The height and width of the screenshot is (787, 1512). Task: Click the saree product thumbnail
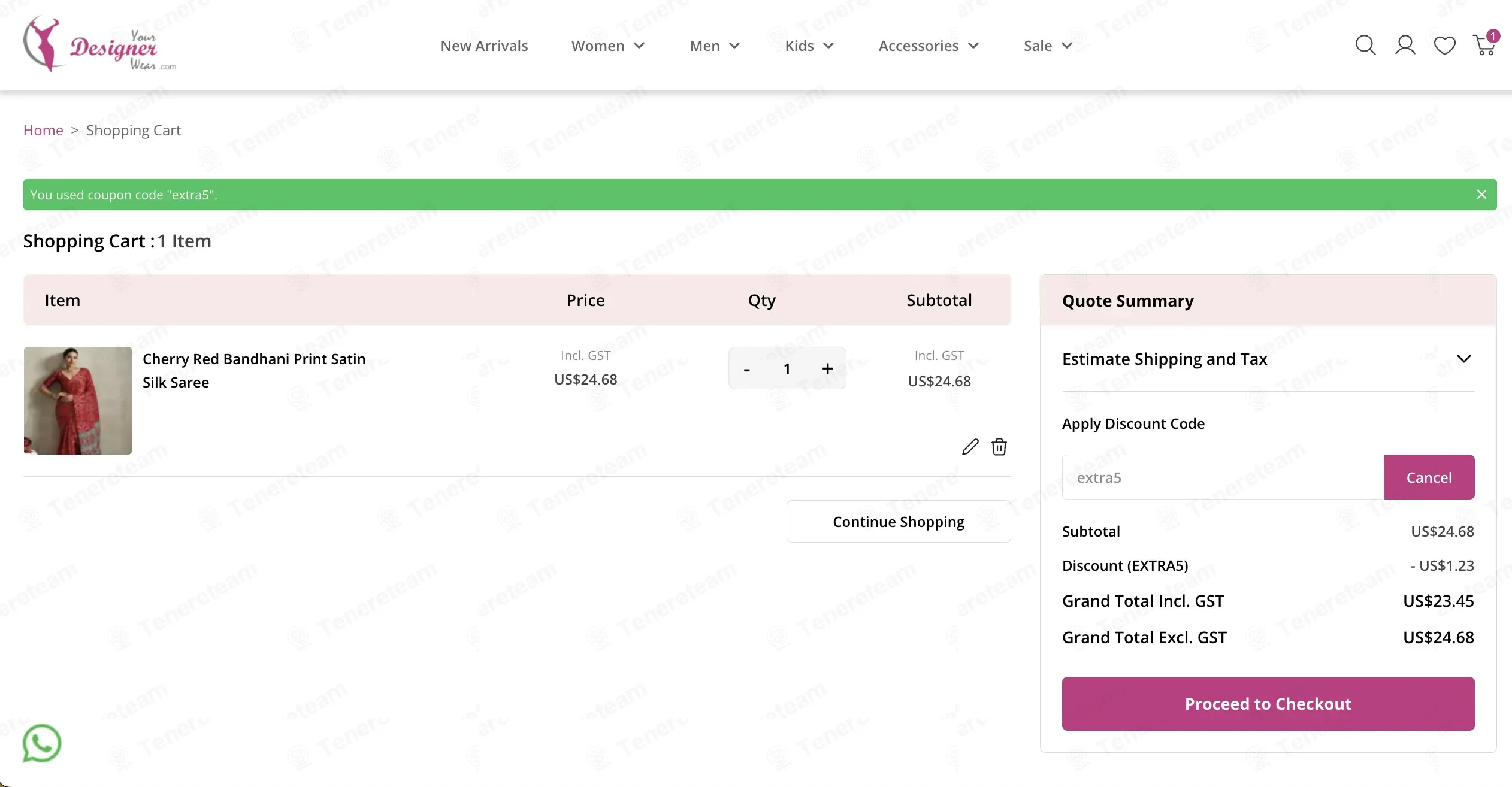coord(77,400)
